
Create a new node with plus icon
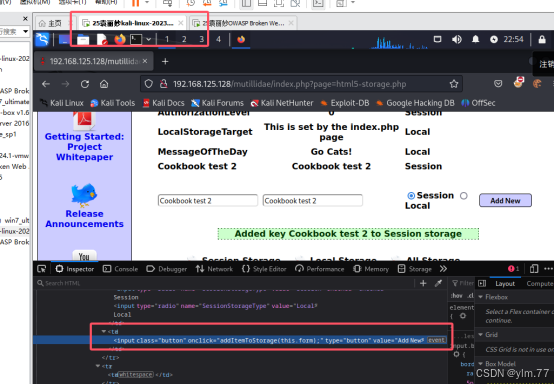(423, 283)
